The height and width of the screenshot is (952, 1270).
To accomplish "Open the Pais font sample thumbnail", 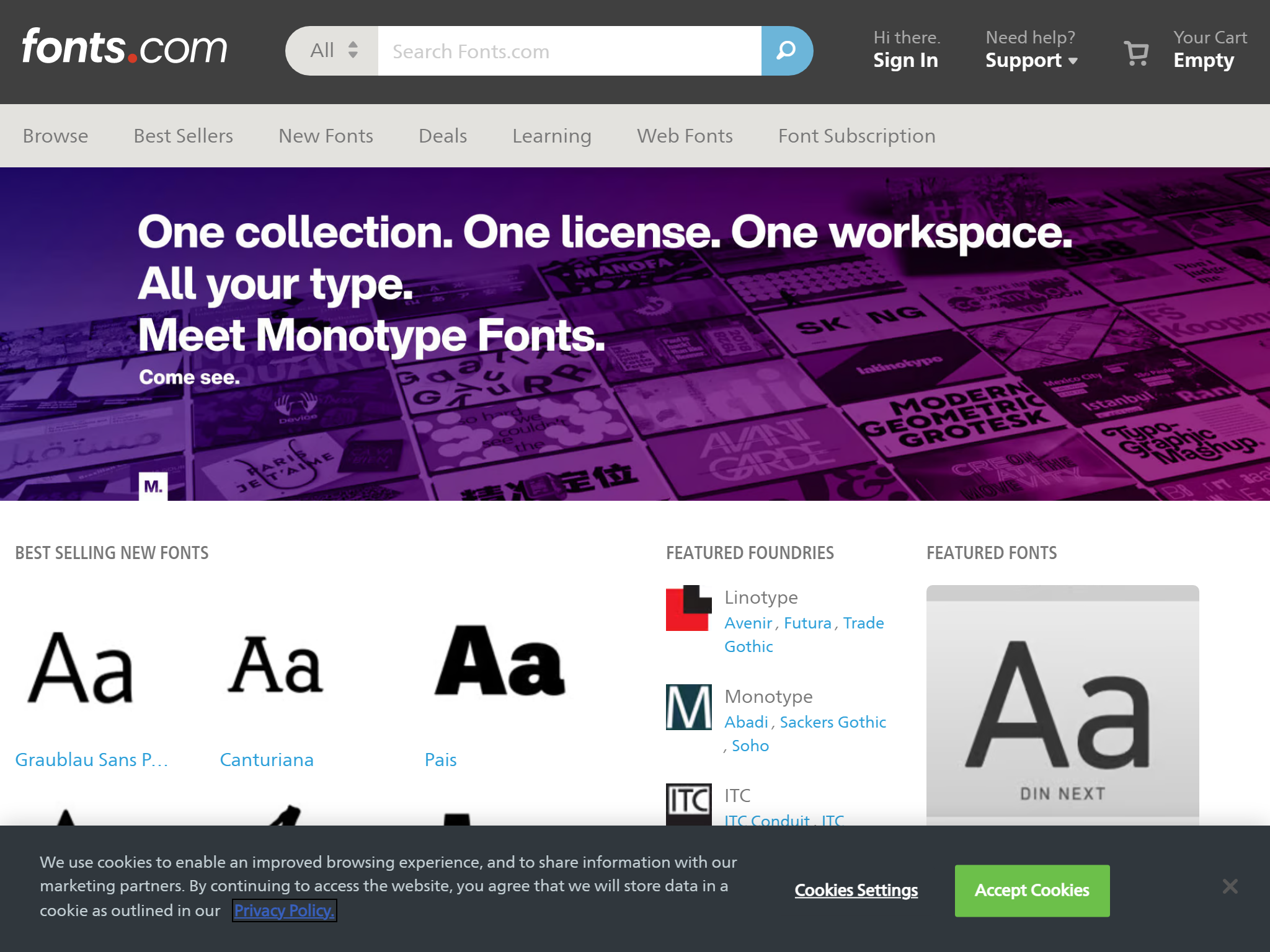I will (500, 661).
